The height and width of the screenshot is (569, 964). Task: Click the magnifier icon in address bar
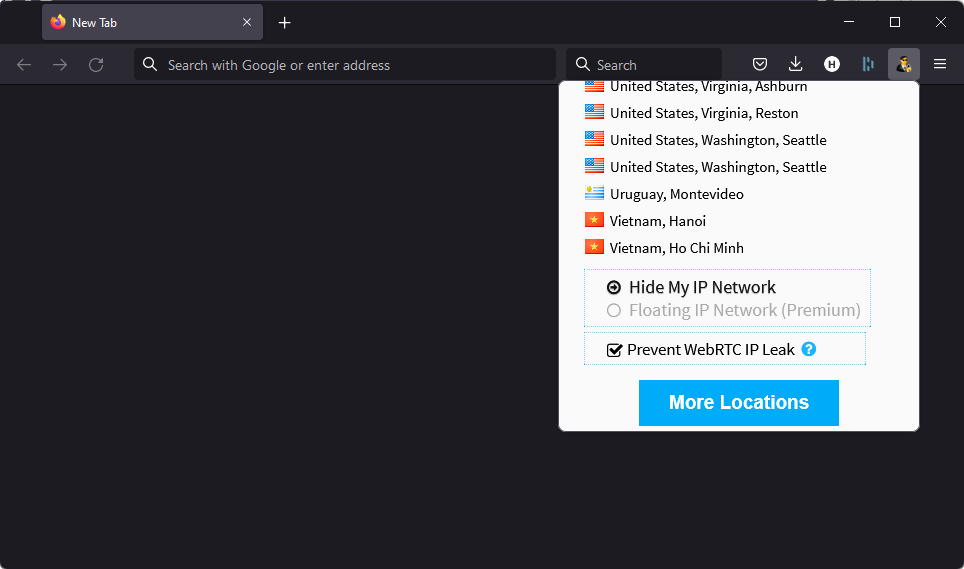coord(150,64)
